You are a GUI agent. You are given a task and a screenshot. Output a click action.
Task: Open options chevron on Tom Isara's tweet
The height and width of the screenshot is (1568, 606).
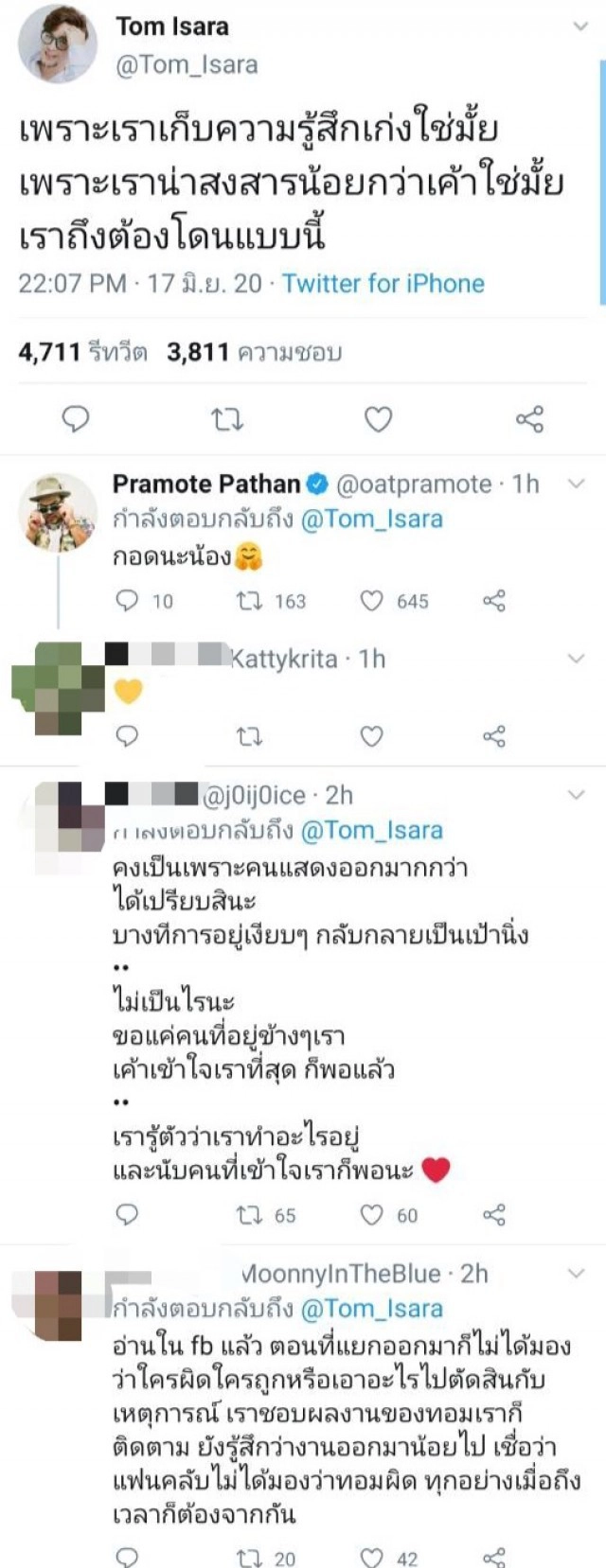tap(579, 27)
